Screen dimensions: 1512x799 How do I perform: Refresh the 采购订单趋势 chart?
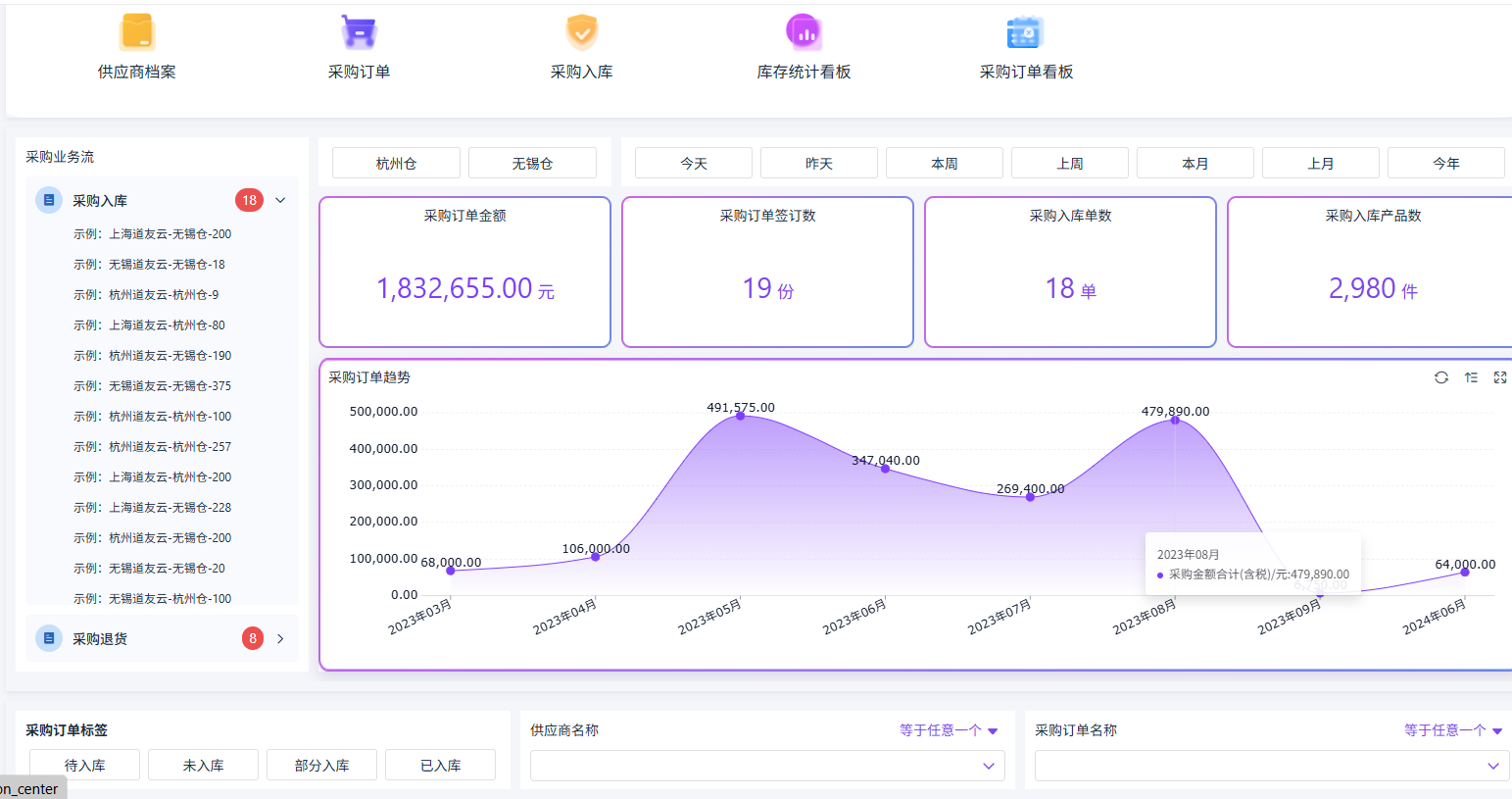coord(1440,377)
